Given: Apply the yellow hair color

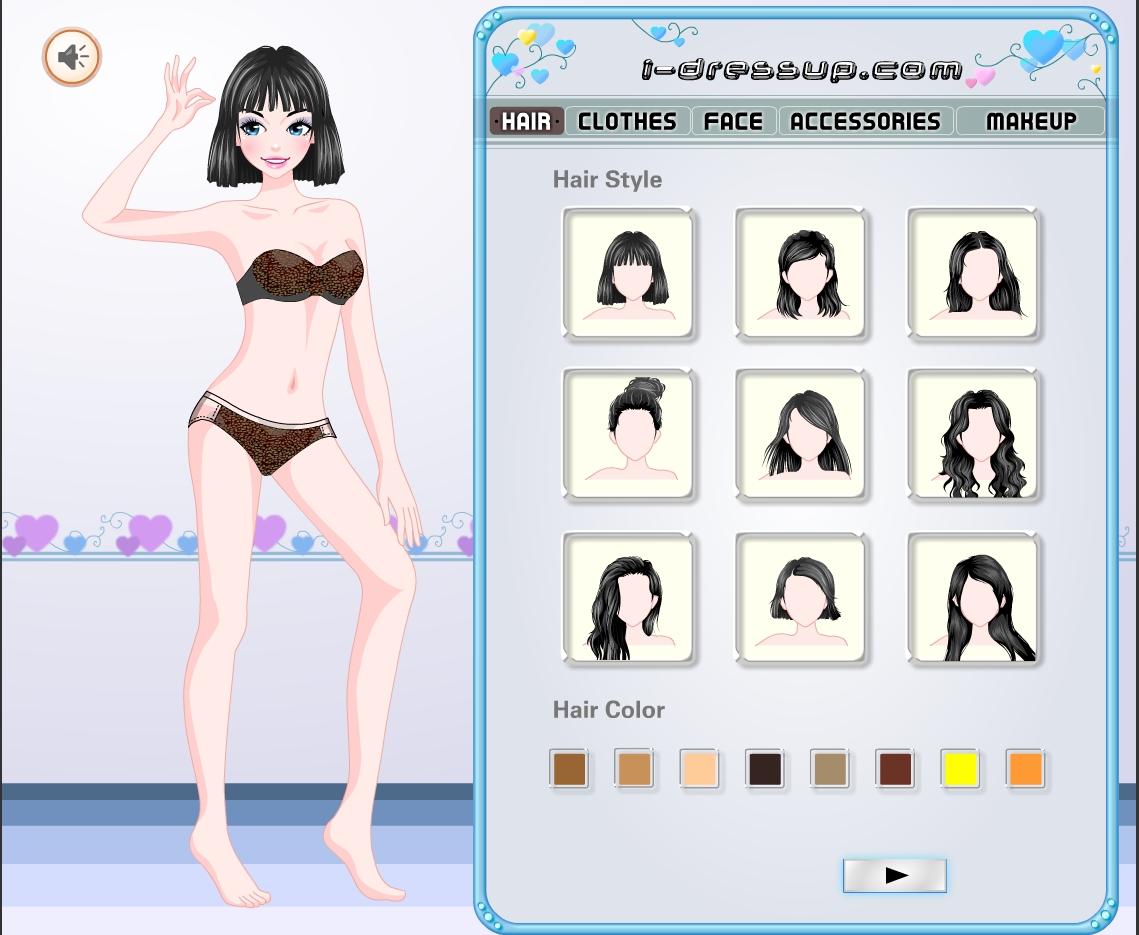Looking at the screenshot, I should (960, 769).
